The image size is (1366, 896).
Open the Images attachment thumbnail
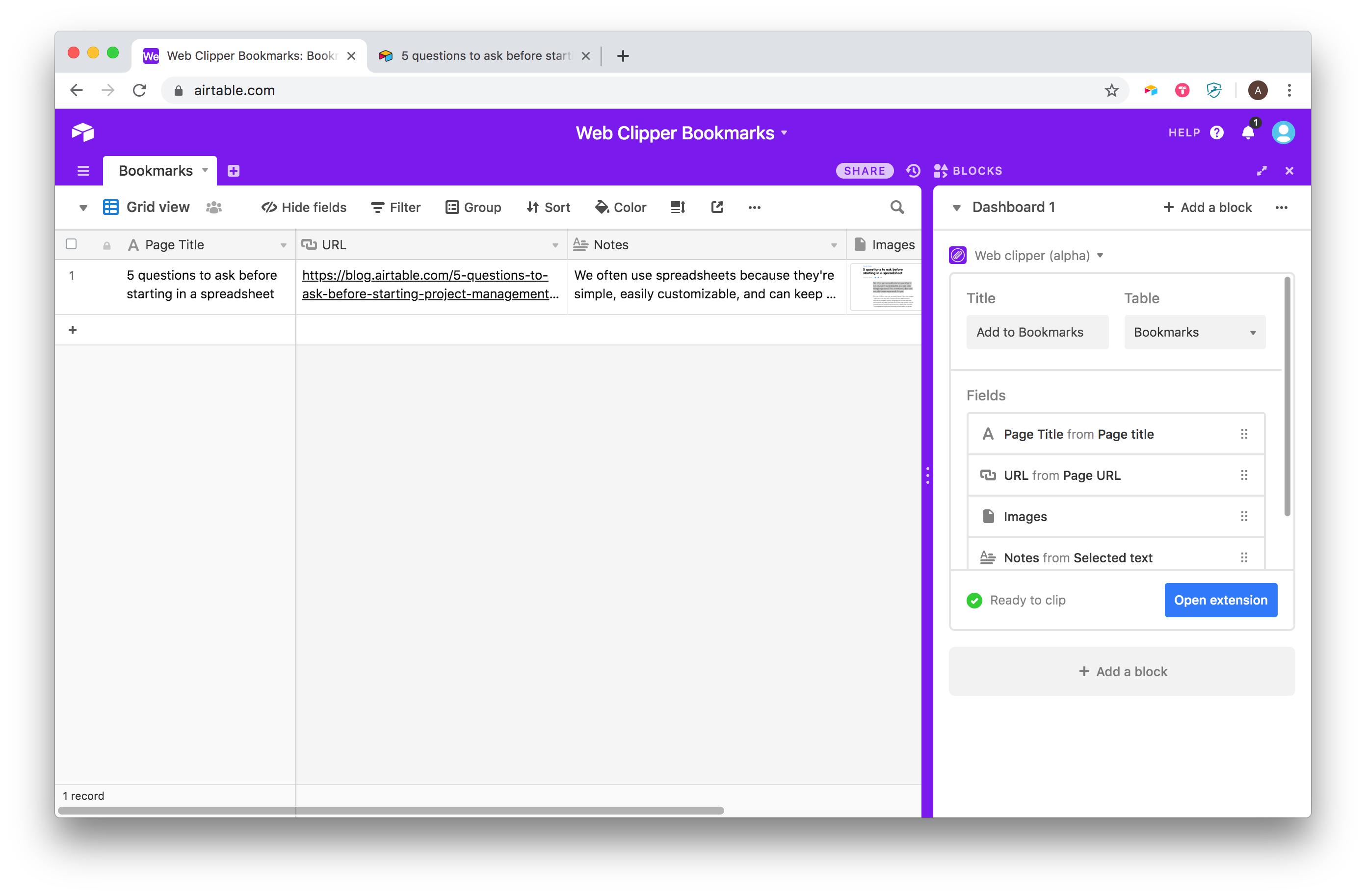coord(886,287)
